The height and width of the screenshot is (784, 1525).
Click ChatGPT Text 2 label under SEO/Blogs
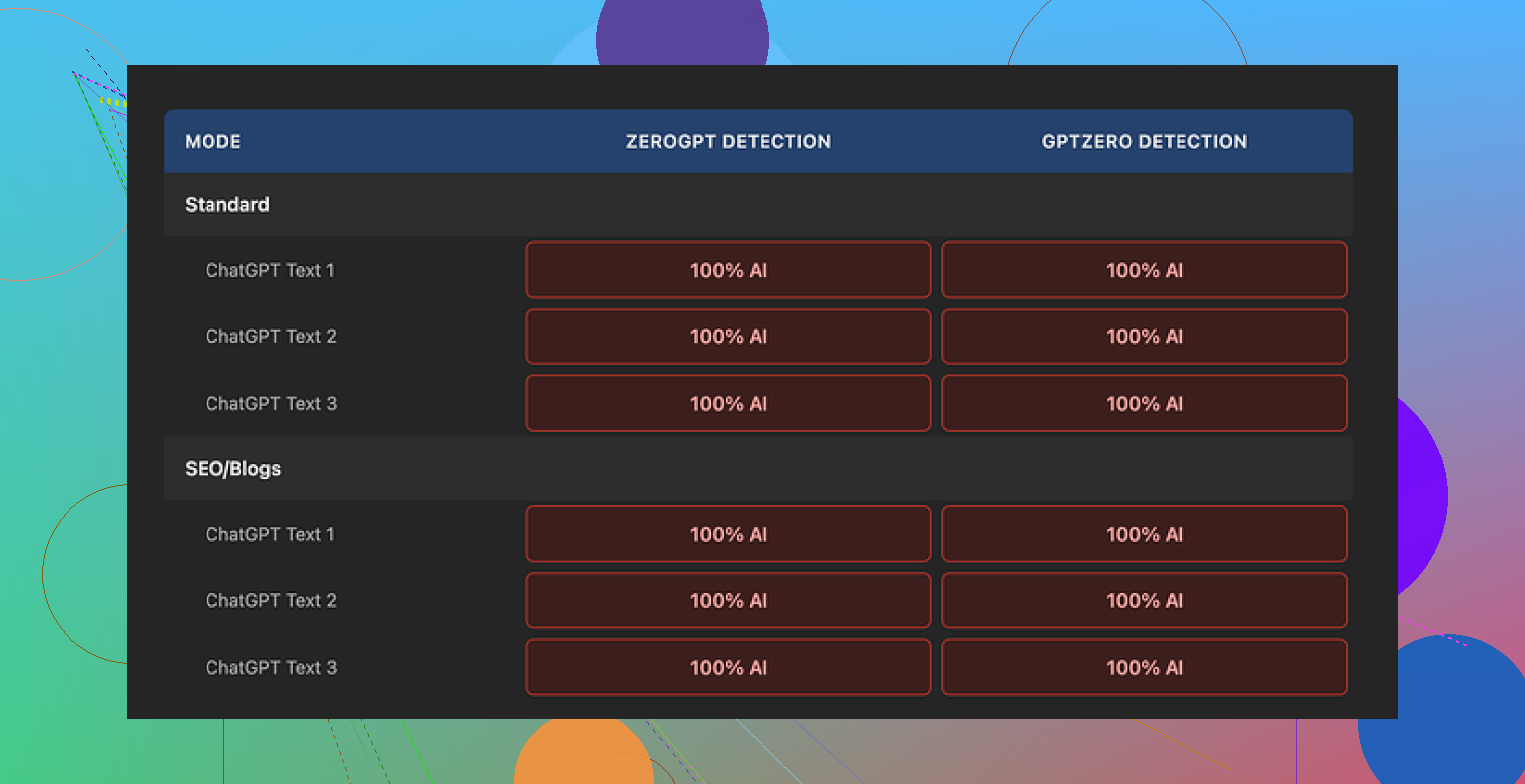pyautogui.click(x=271, y=600)
